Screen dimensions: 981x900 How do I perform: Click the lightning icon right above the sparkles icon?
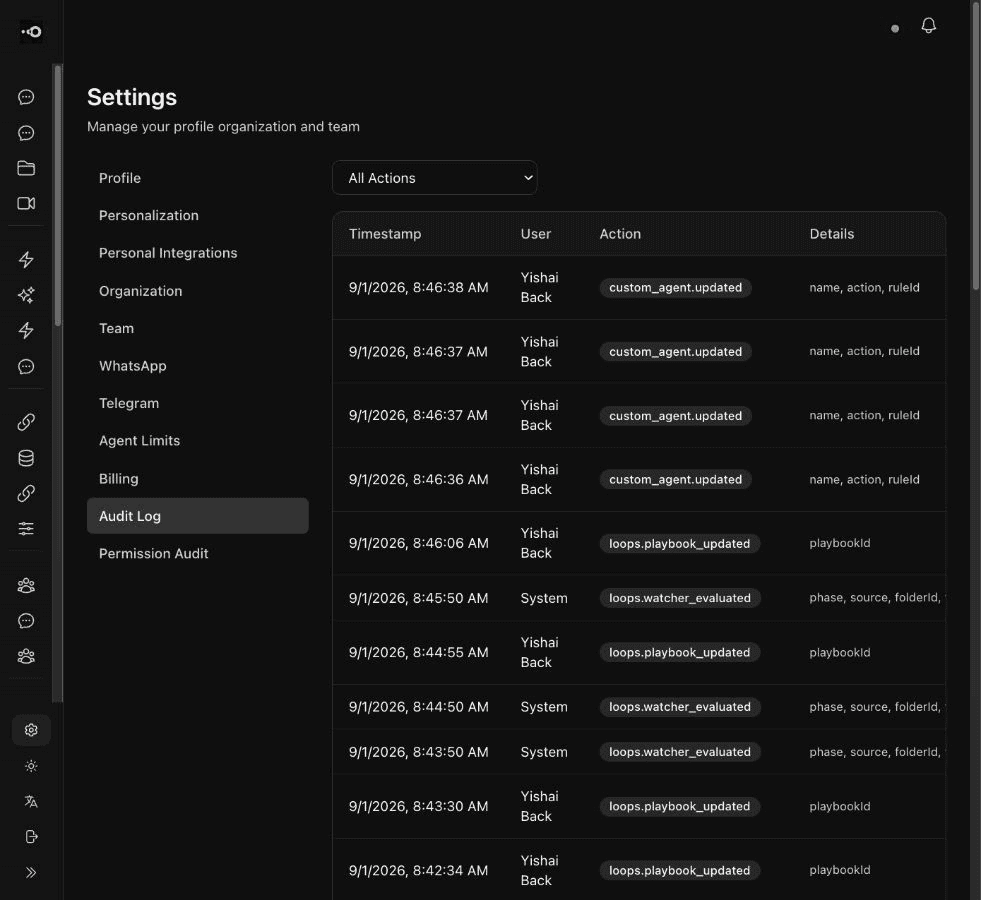point(26,260)
